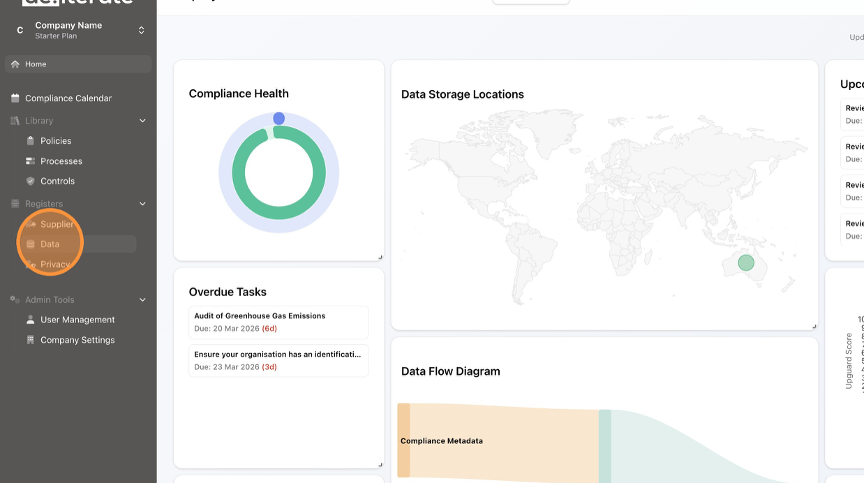Screen dimensions: 864x484
Task: Open the Supplier register menu item
Action: point(56,224)
